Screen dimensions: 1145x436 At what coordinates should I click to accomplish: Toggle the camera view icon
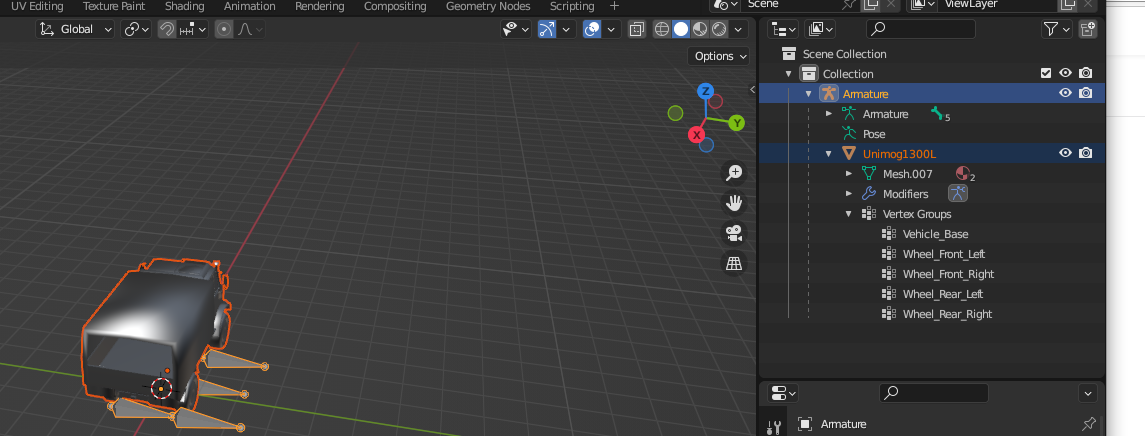tap(734, 233)
